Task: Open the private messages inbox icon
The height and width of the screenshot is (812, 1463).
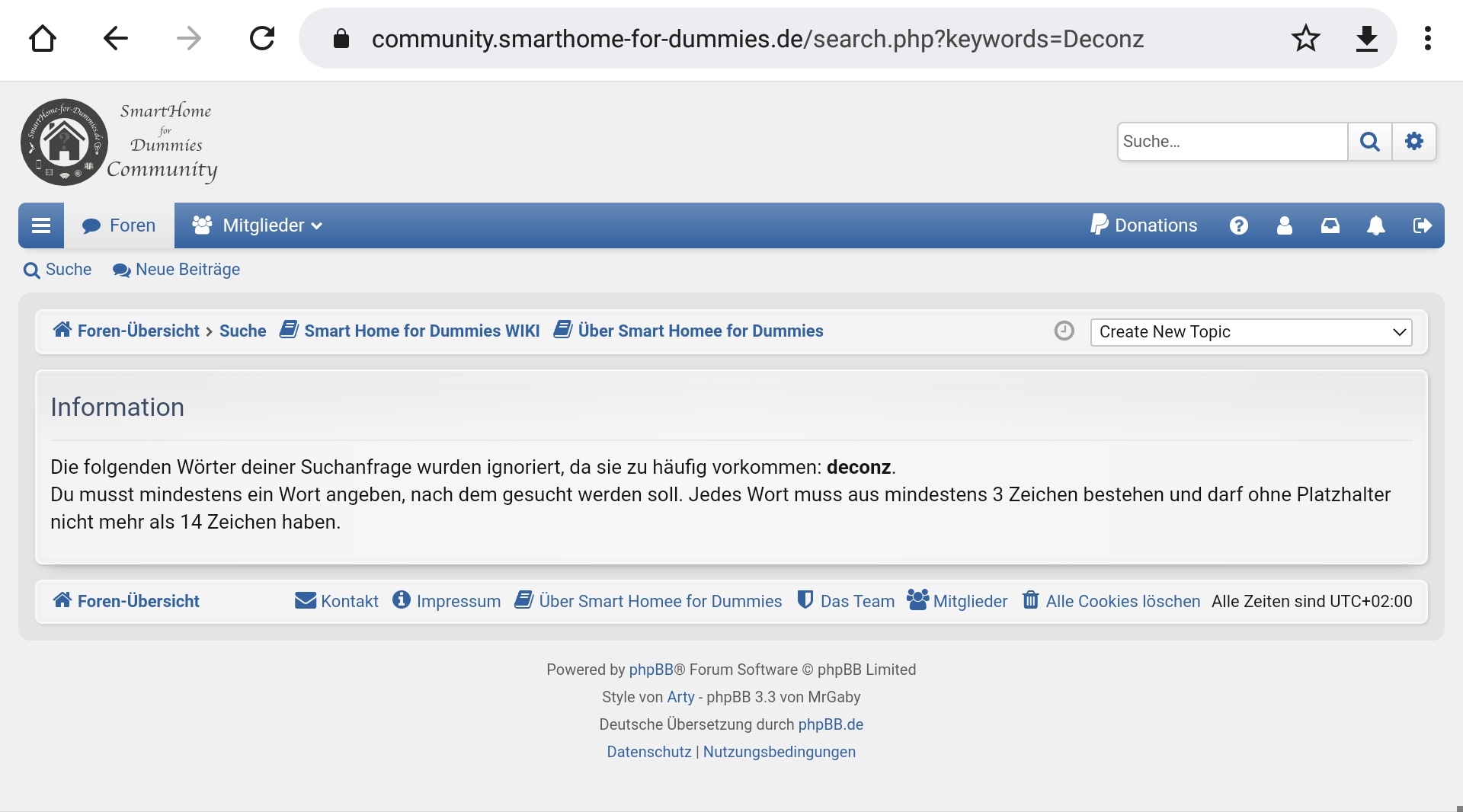Action: [x=1330, y=225]
